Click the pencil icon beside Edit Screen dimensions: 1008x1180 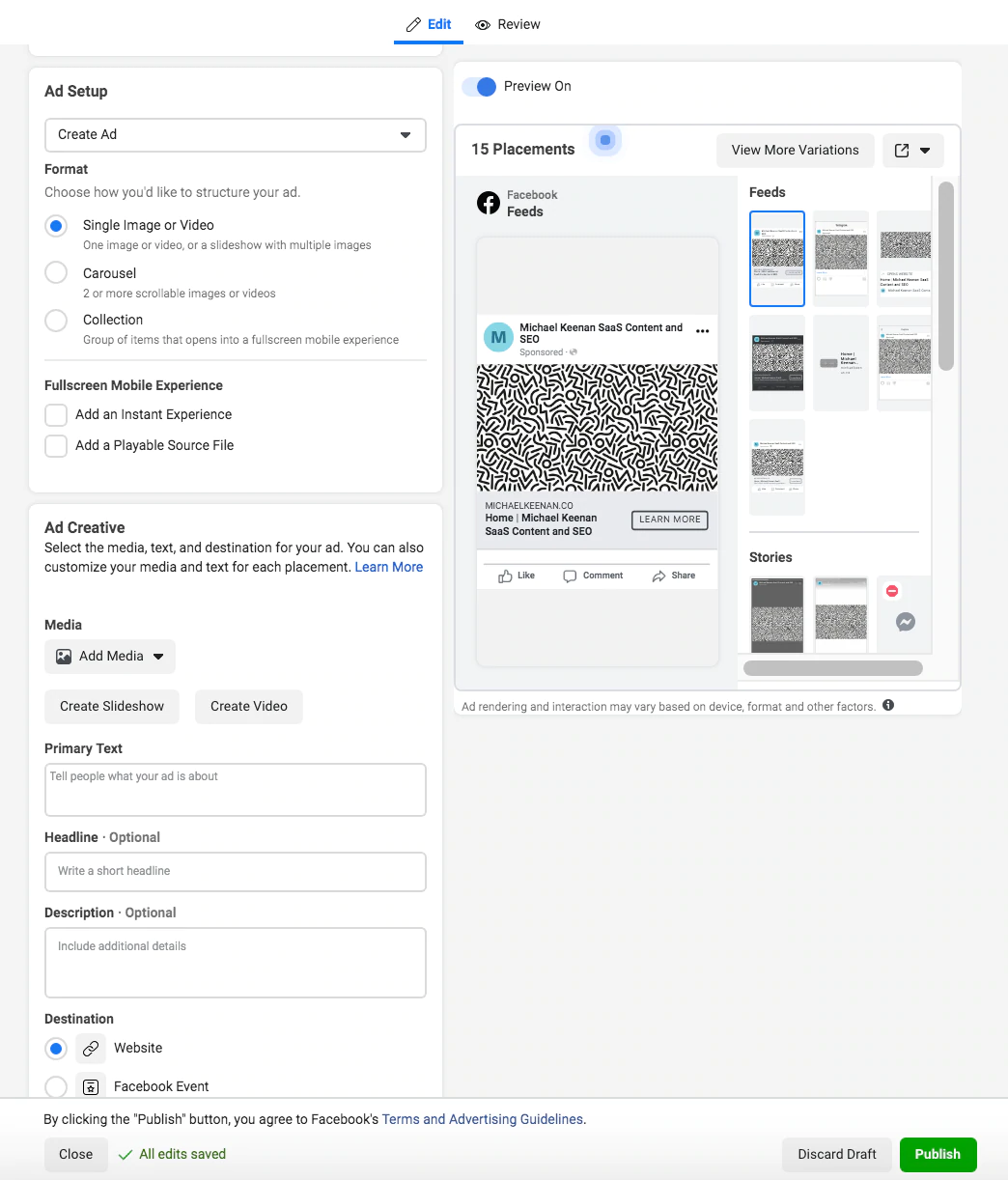(x=413, y=24)
